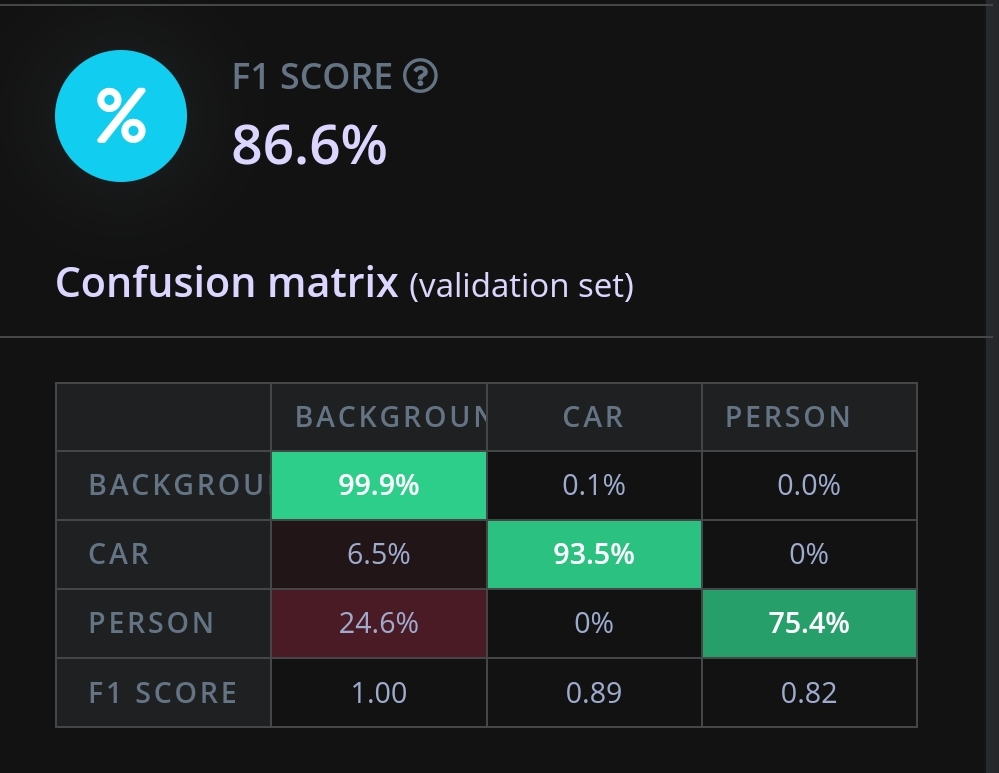Click the red 24.6% misclassification cell

(379, 623)
